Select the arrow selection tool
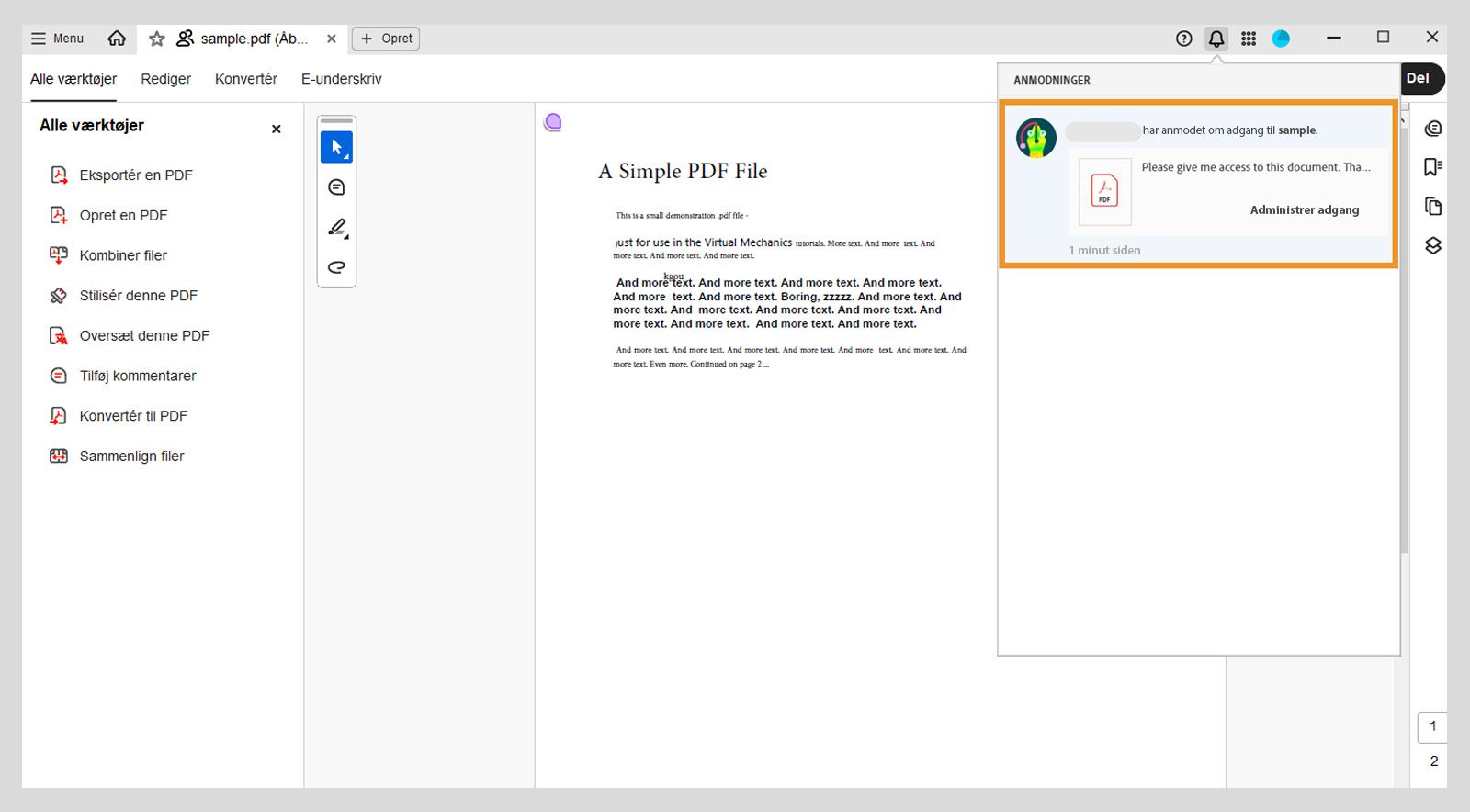The width and height of the screenshot is (1470, 812). pyautogui.click(x=336, y=147)
